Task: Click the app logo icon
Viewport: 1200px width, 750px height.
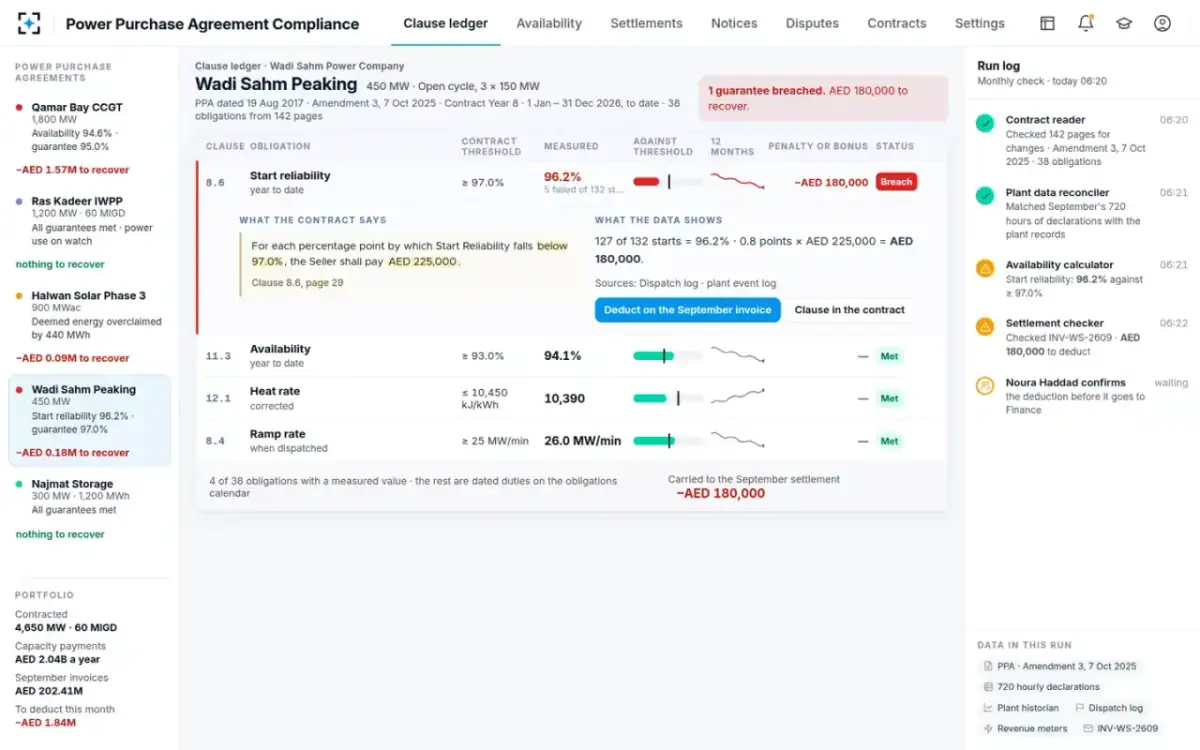Action: pos(30,23)
